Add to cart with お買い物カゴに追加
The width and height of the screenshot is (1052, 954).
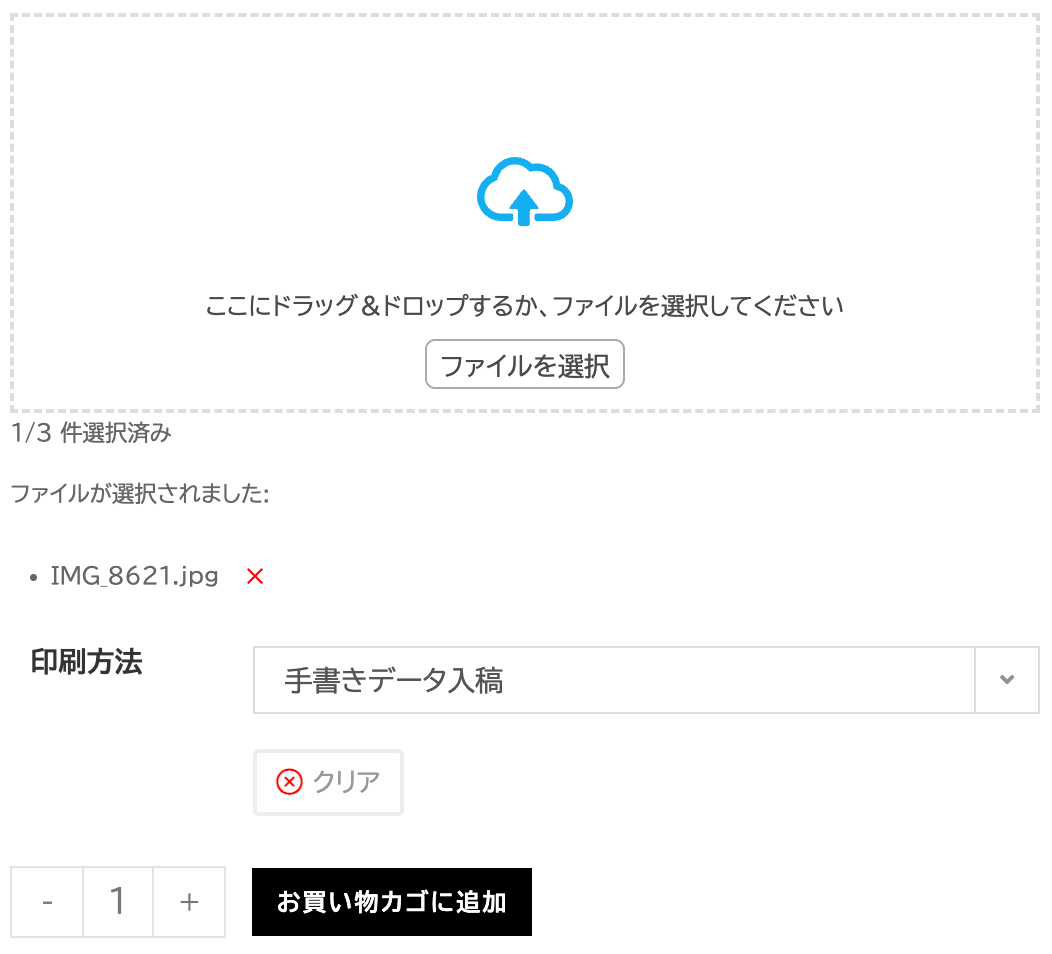[x=392, y=902]
